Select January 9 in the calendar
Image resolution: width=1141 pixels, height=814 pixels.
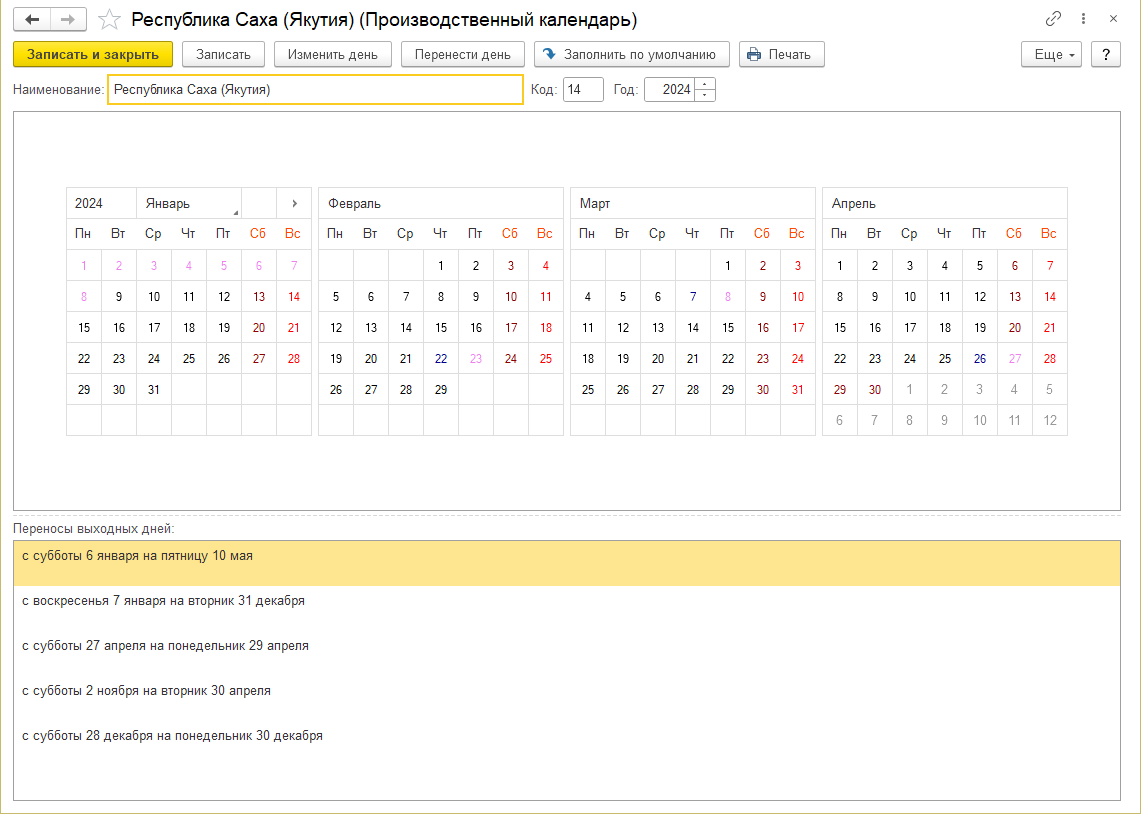tap(119, 297)
